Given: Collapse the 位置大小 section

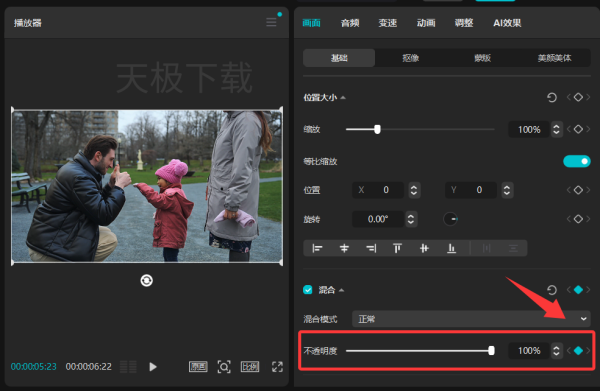Looking at the screenshot, I should [343, 98].
